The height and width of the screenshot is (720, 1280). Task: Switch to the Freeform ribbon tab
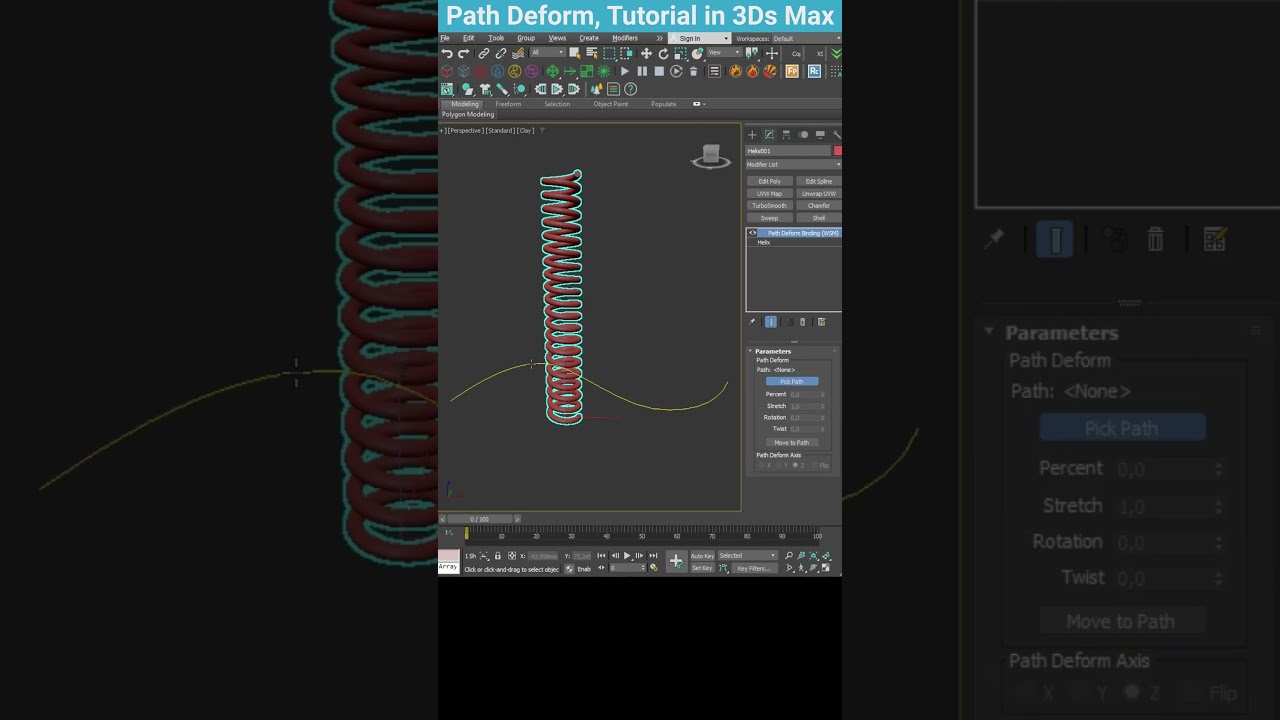click(x=508, y=104)
